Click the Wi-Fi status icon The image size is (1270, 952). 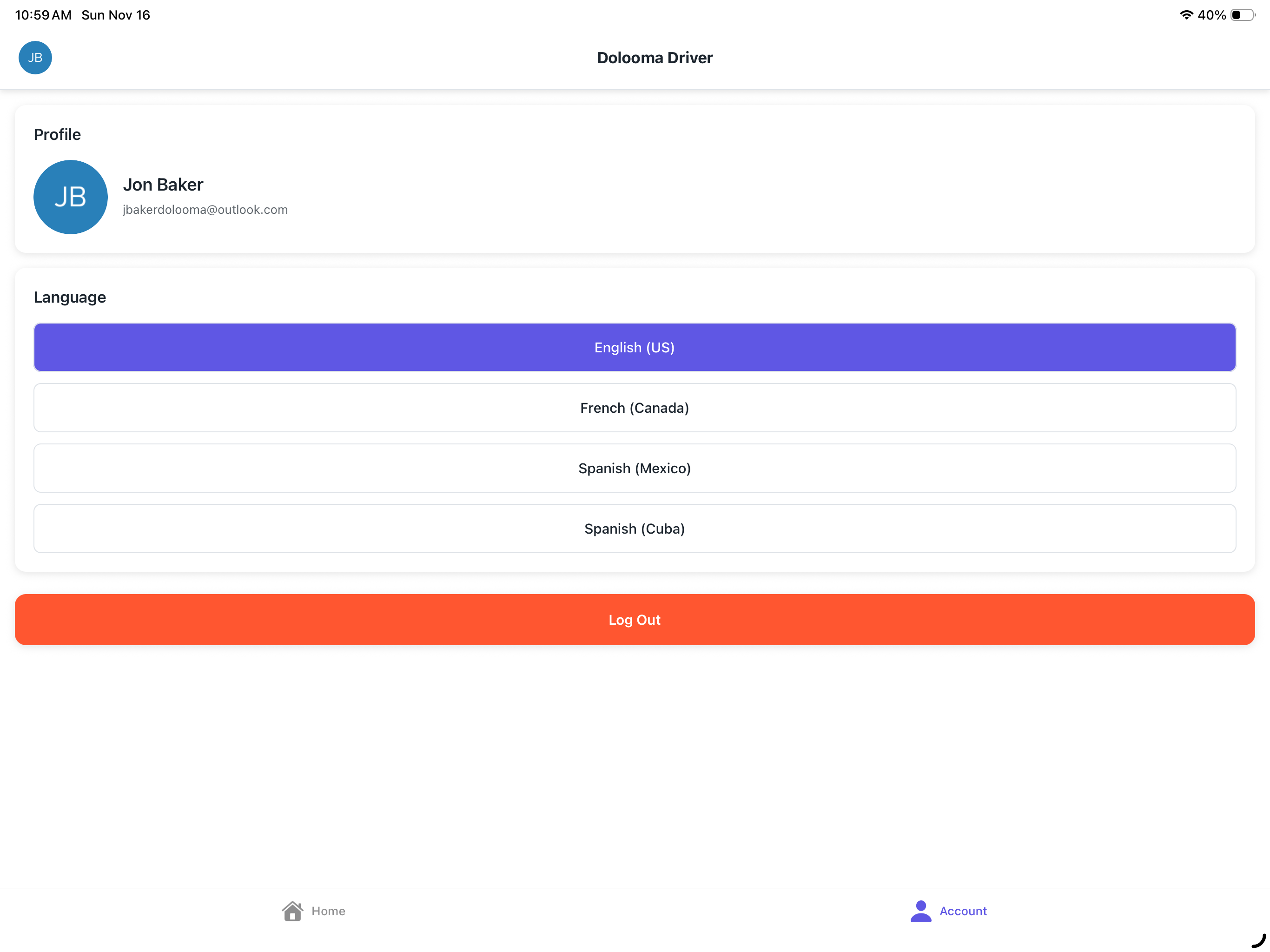point(1186,15)
